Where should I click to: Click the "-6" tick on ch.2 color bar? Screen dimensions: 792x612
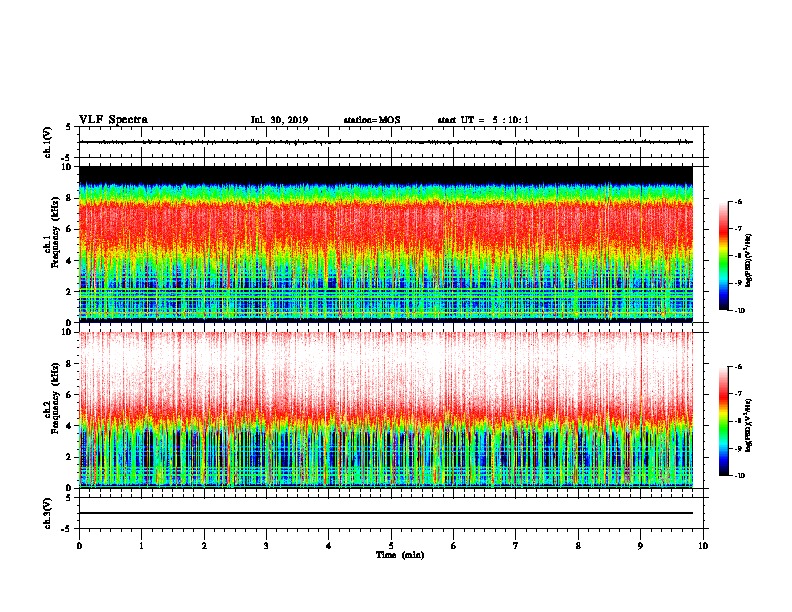tap(738, 367)
